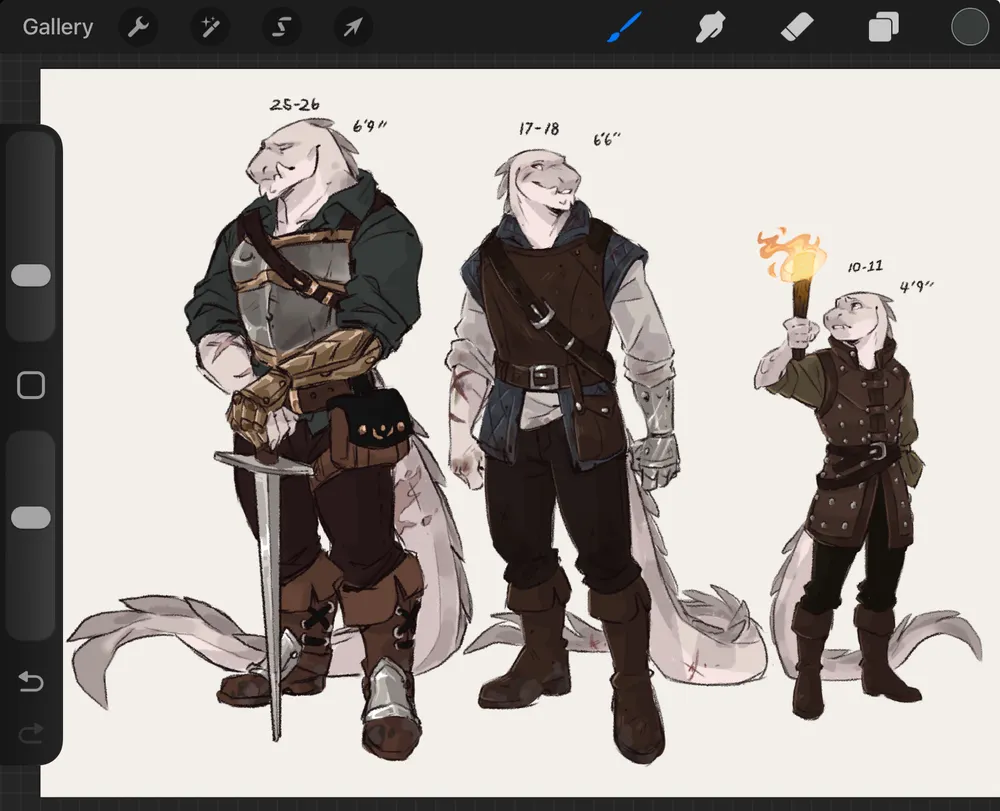Open the Adjustments magic wand menu
1000x811 pixels.
210,27
